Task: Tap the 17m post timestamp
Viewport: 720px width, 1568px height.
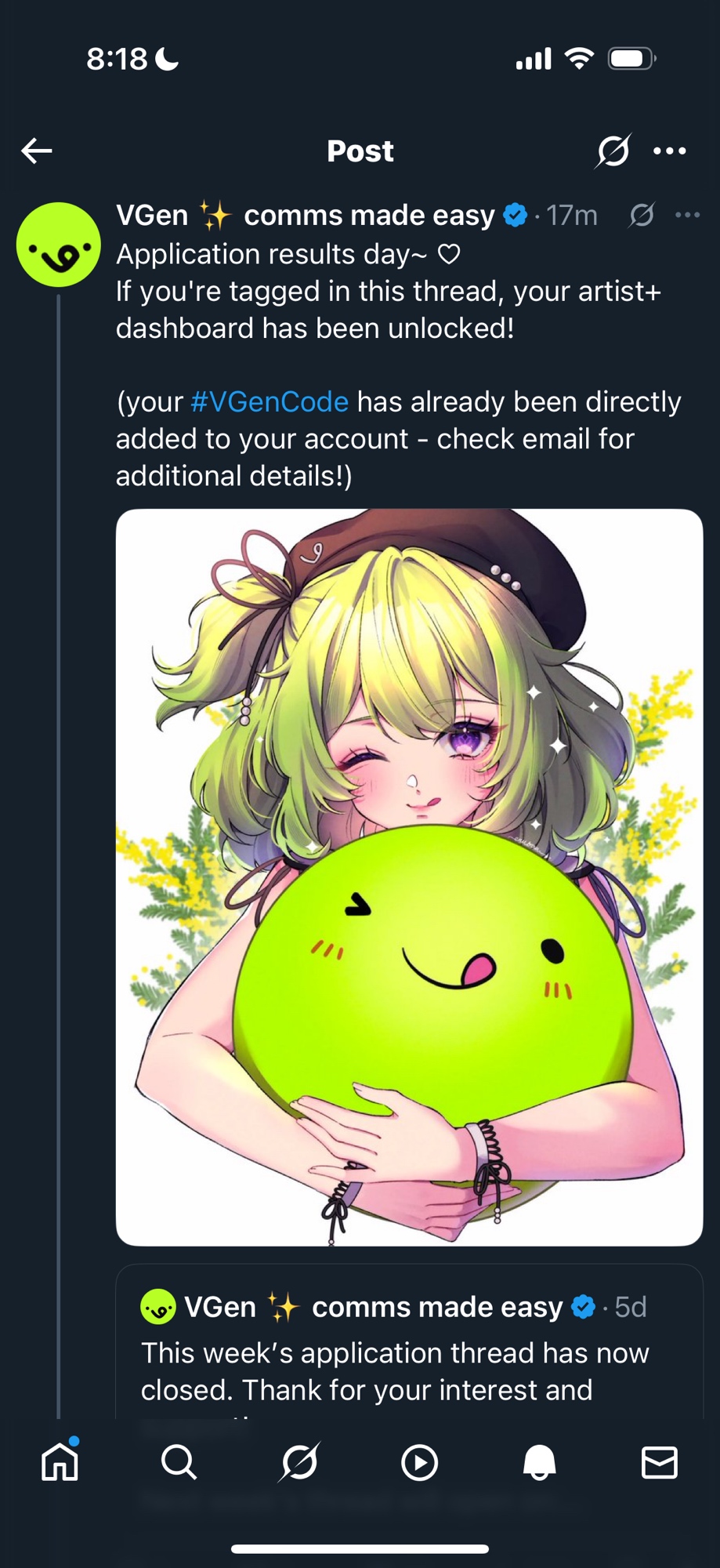Action: coord(572,215)
